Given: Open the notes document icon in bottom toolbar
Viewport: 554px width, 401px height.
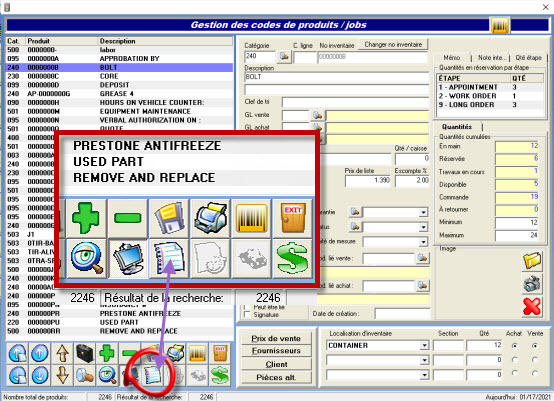Looking at the screenshot, I should [152, 375].
